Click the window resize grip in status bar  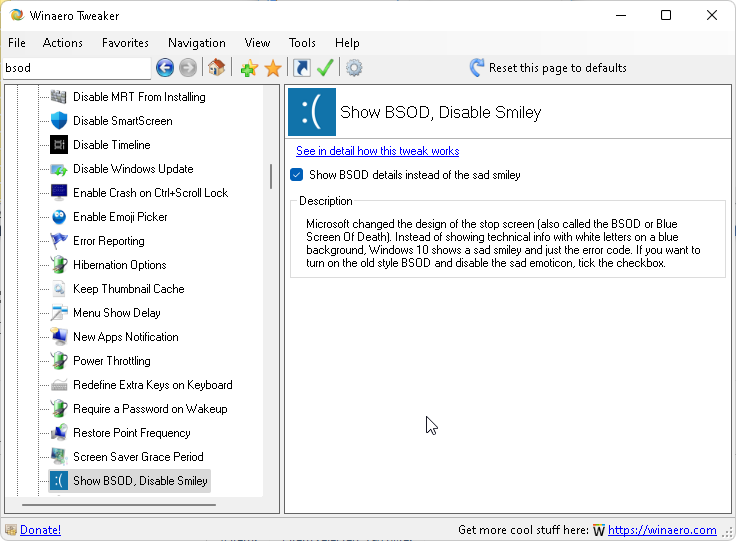(x=728, y=532)
